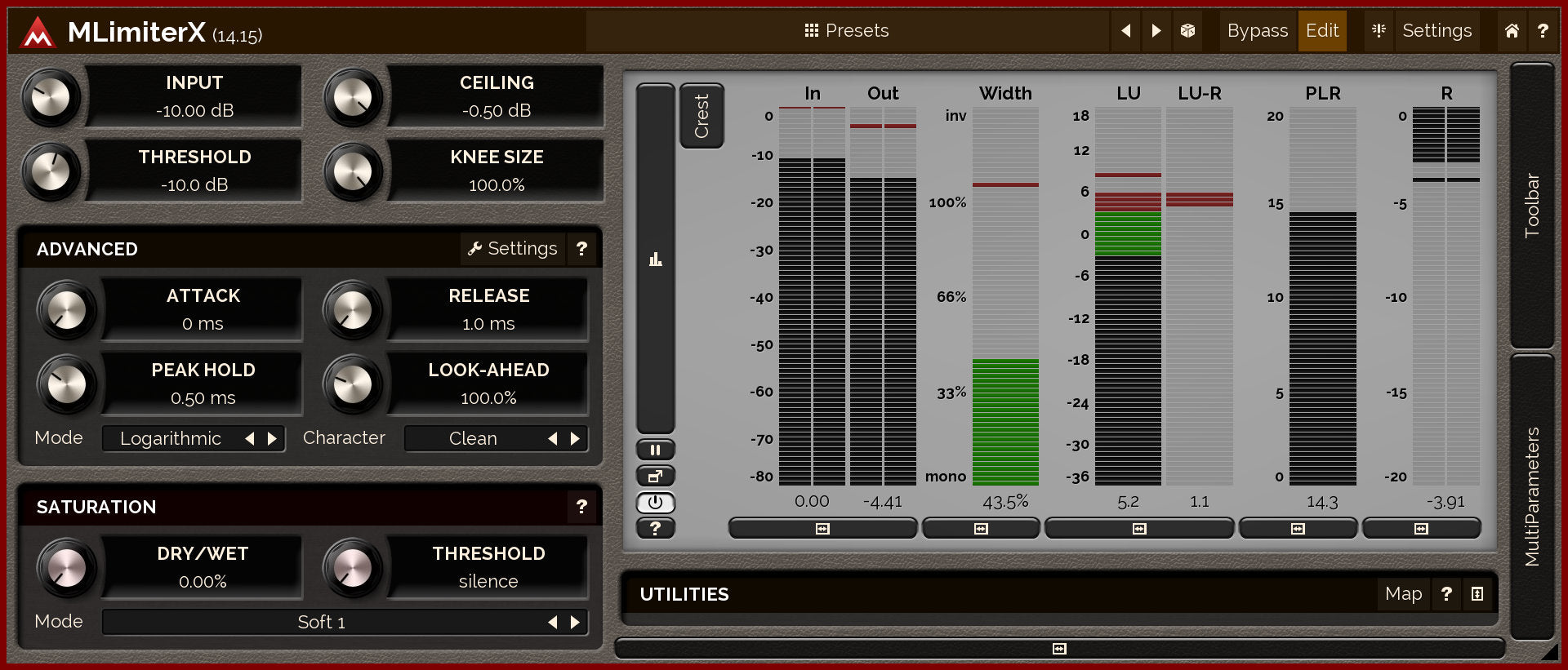The height and width of the screenshot is (670, 1568).
Task: Open the meters help question mark
Action: (655, 528)
